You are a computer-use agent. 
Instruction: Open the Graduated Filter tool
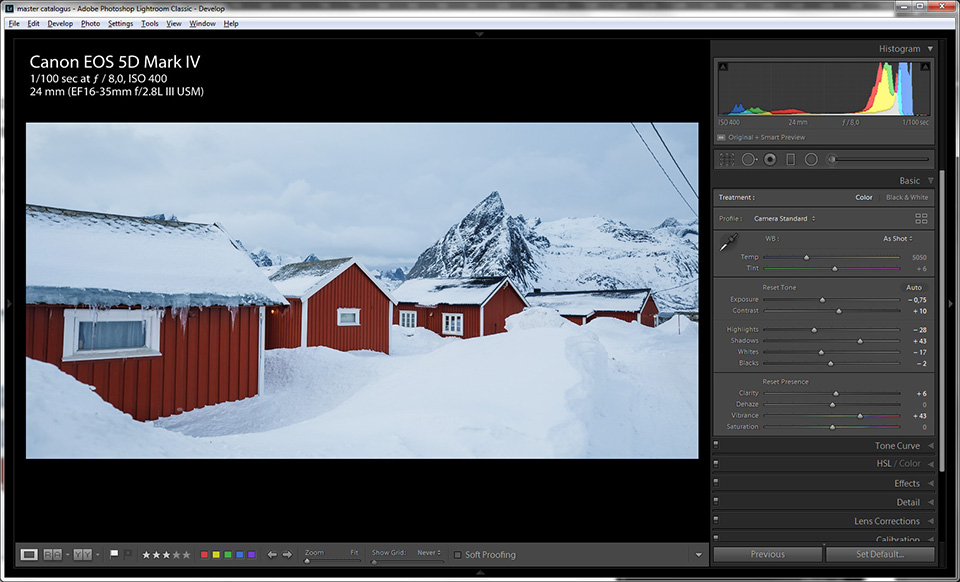tap(790, 160)
